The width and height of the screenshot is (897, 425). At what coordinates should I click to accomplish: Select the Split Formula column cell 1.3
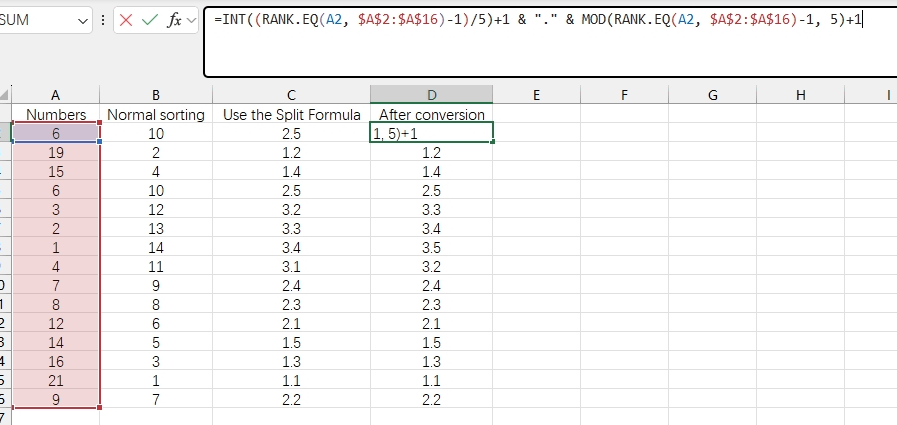[x=291, y=362]
